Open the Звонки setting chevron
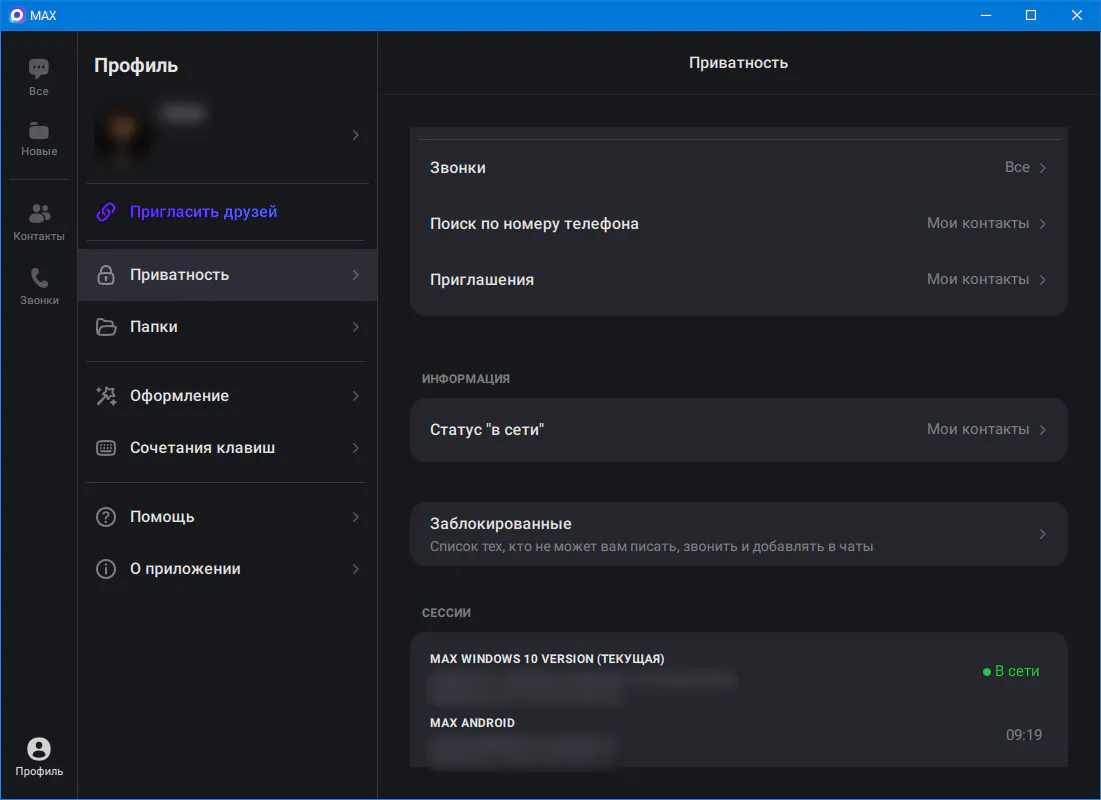 click(1043, 167)
